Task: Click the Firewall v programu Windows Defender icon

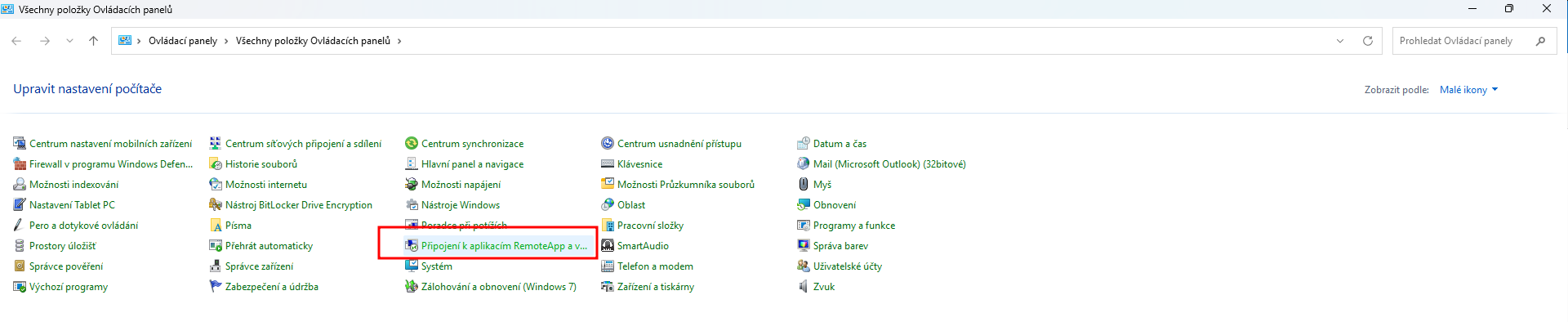Action: pyautogui.click(x=20, y=163)
